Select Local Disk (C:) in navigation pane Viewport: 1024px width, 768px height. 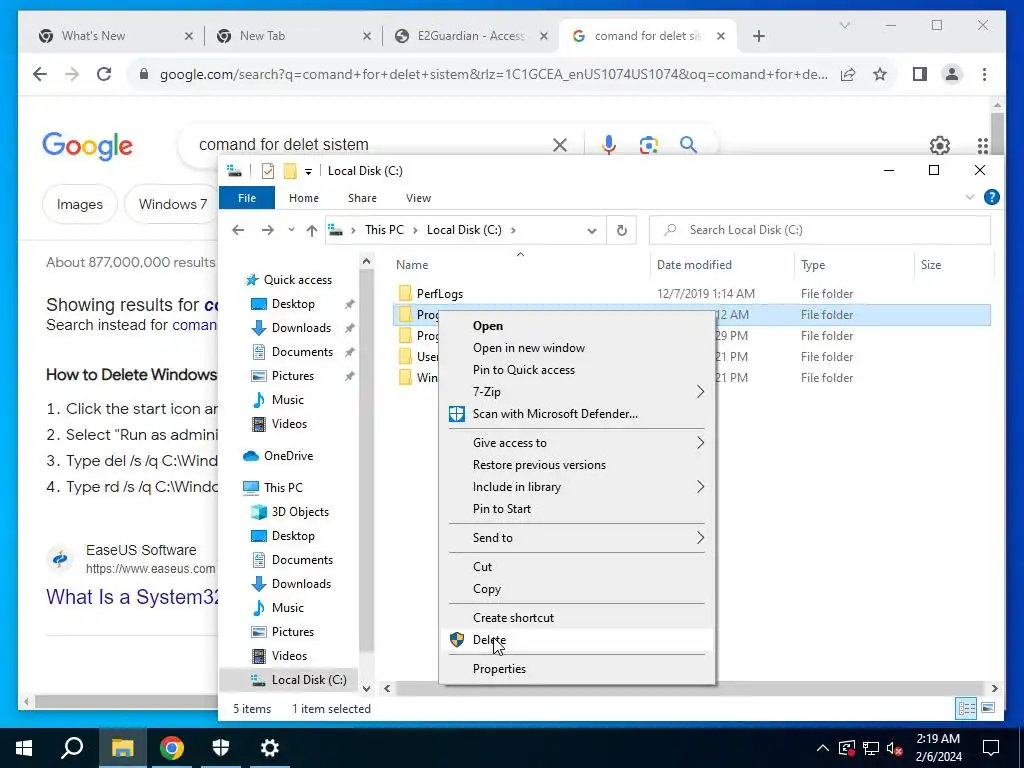coord(308,680)
